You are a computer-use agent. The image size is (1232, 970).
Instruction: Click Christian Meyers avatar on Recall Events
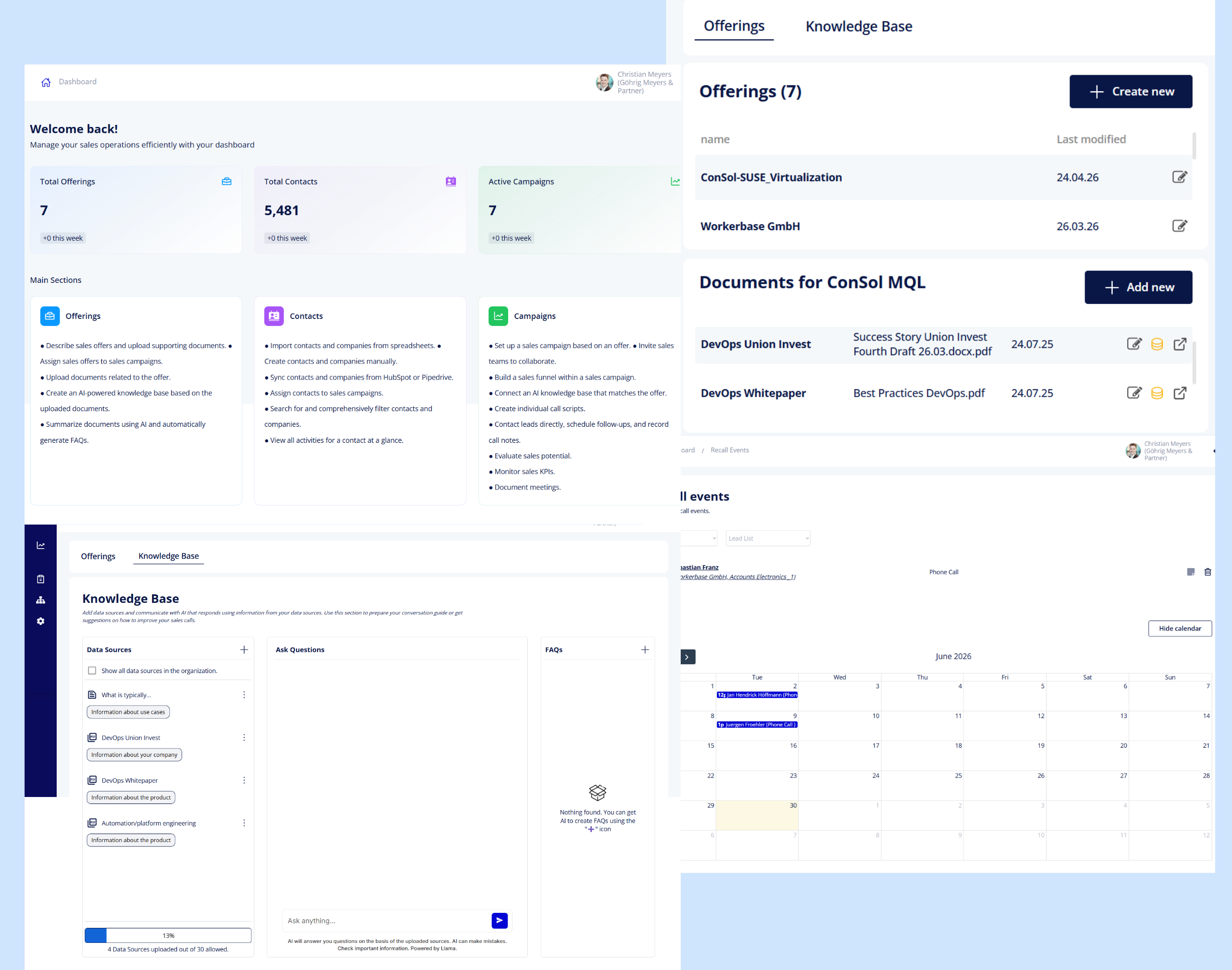[x=1133, y=450]
